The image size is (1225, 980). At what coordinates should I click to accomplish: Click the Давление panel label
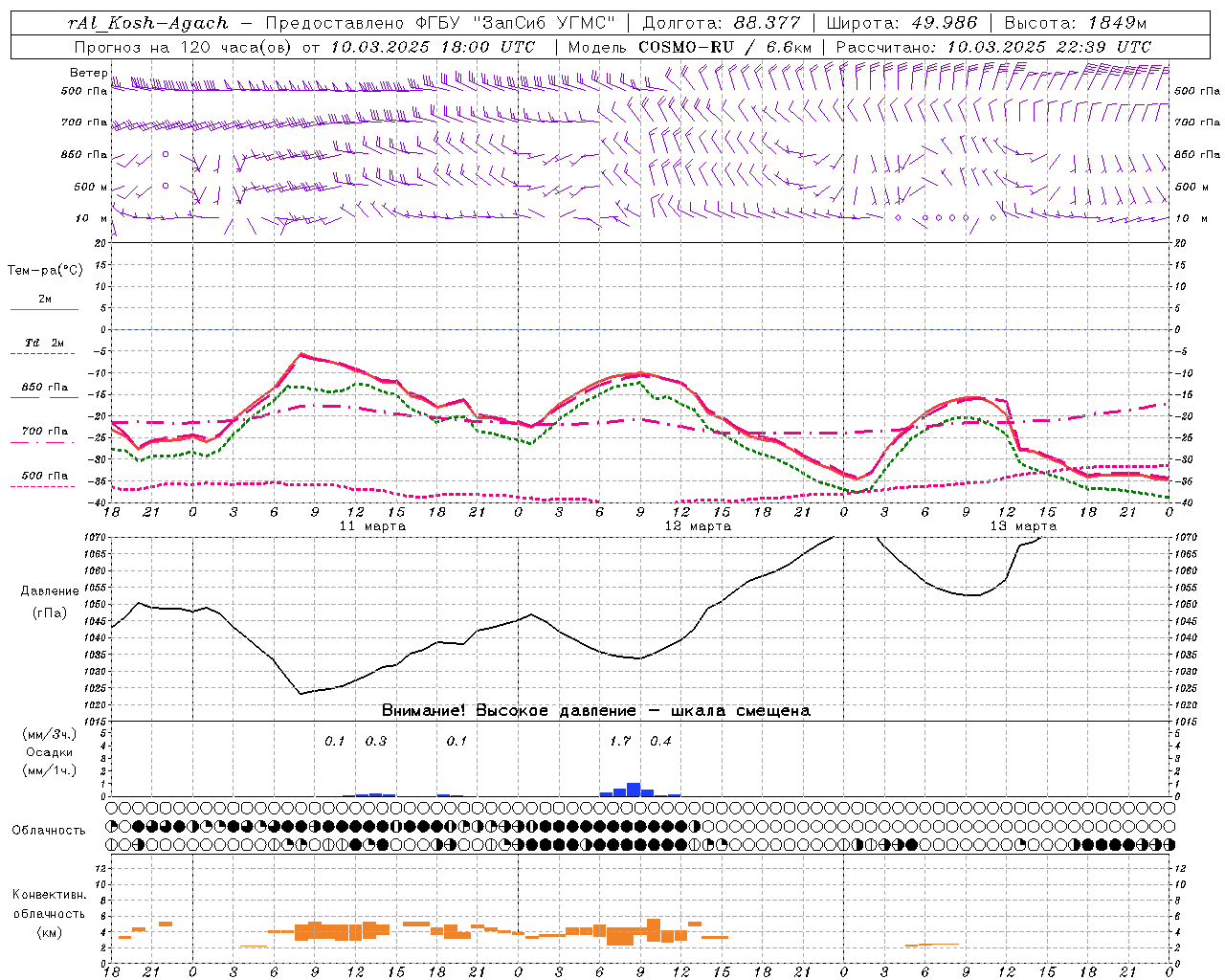50,591
